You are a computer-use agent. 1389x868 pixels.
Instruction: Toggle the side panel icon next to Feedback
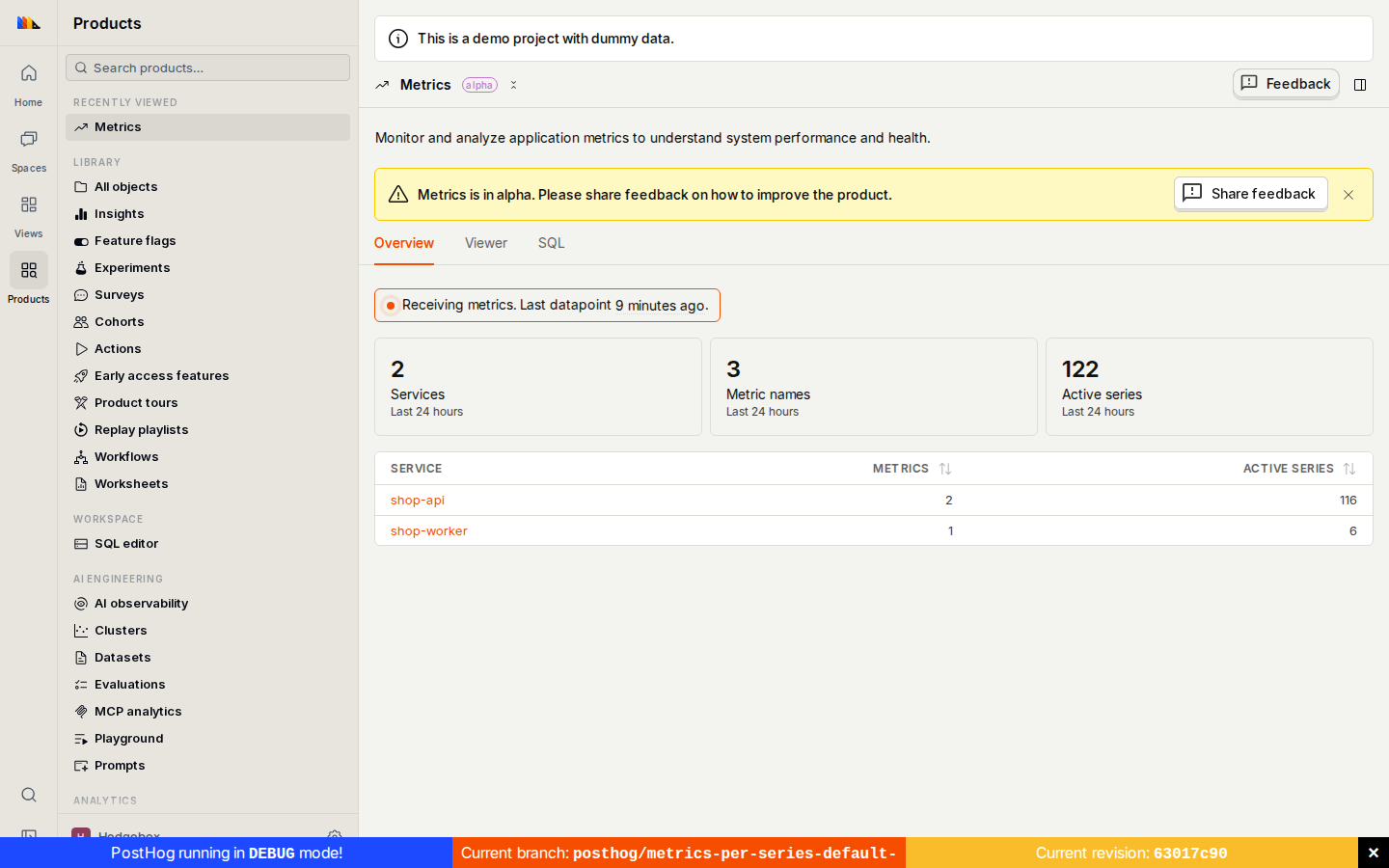(1360, 85)
